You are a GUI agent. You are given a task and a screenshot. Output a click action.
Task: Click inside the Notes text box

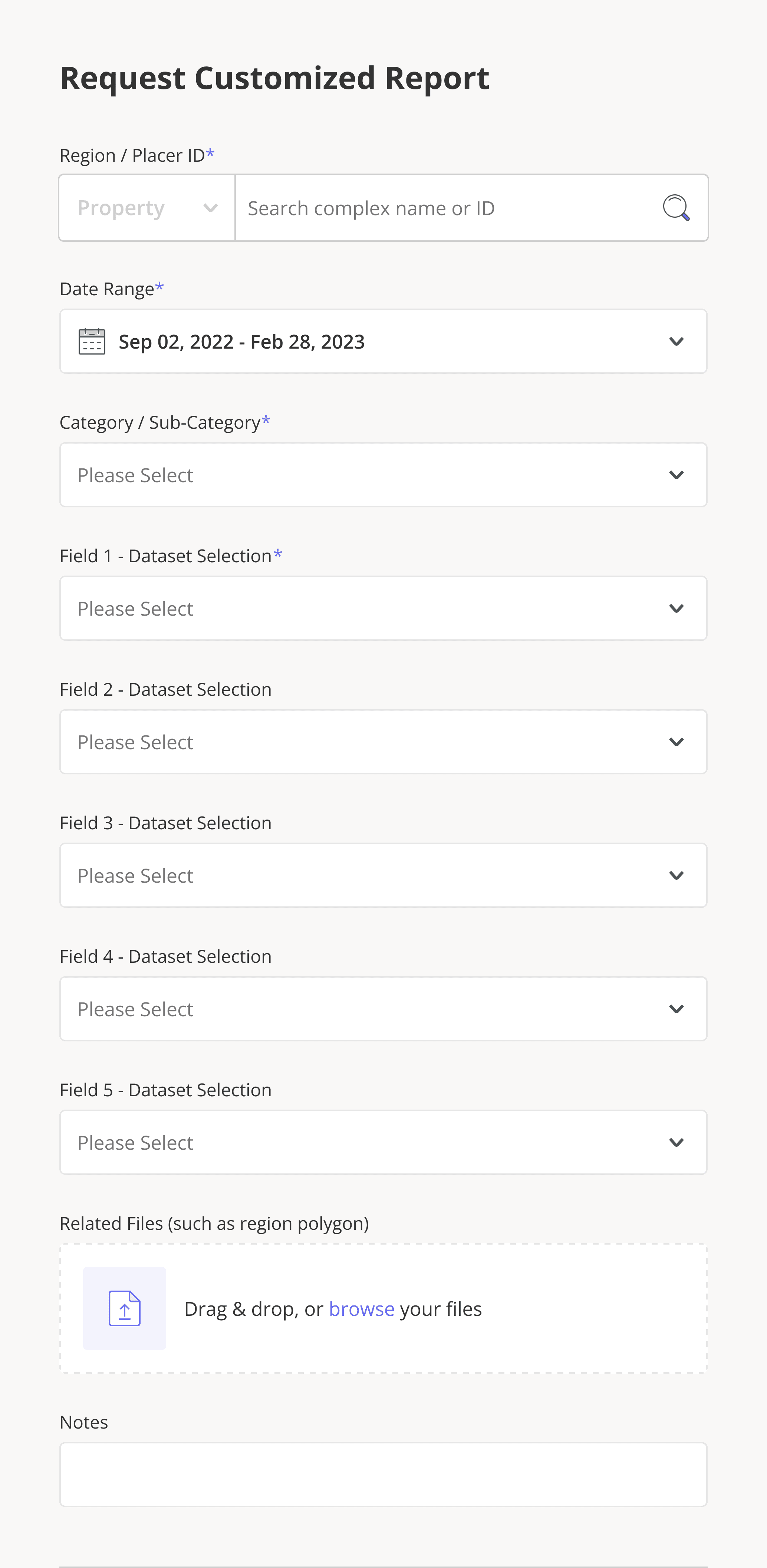coord(383,1473)
